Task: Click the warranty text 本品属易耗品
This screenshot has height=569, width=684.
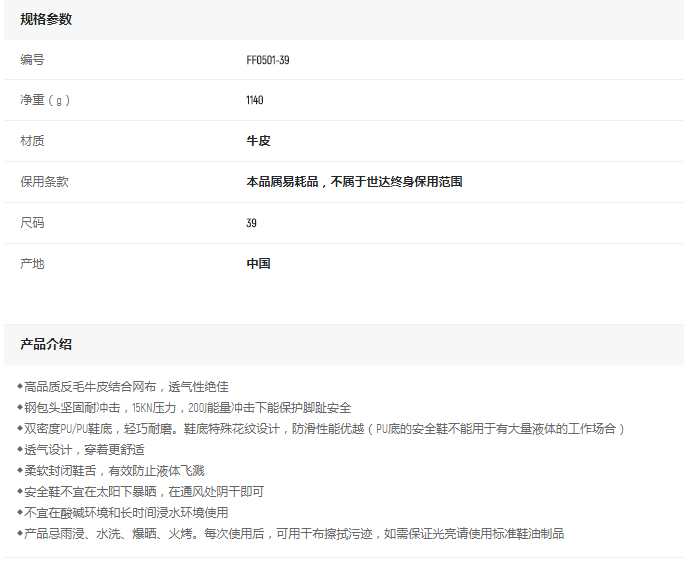Action: (282, 182)
